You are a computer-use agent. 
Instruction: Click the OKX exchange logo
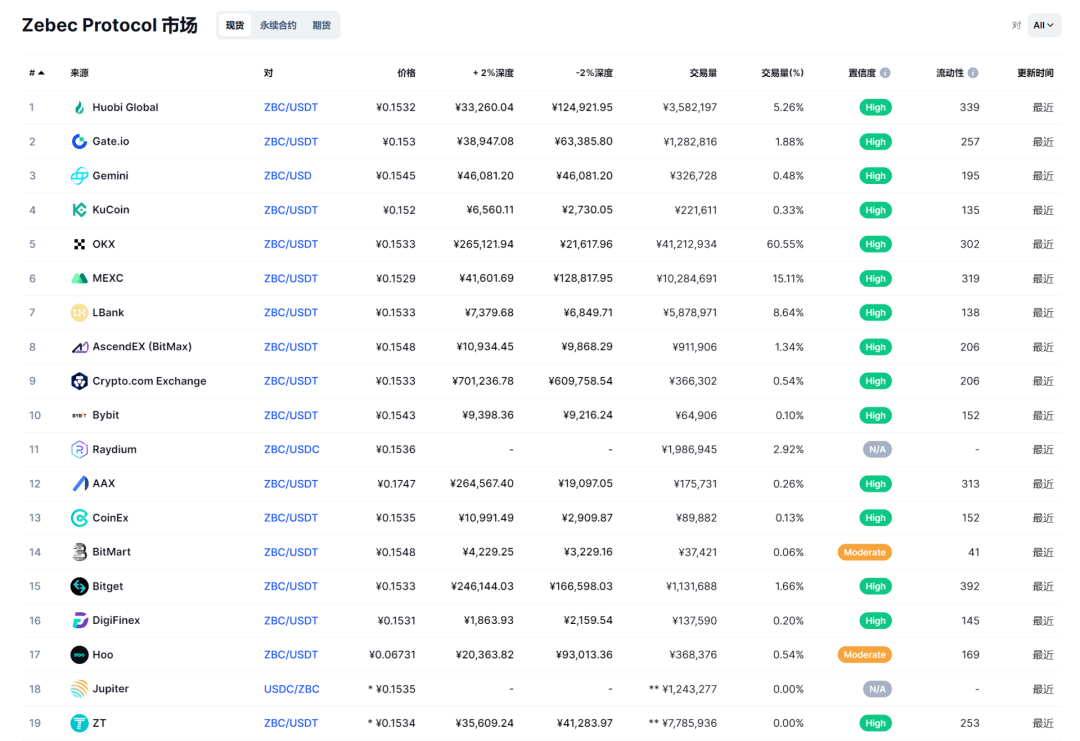79,244
